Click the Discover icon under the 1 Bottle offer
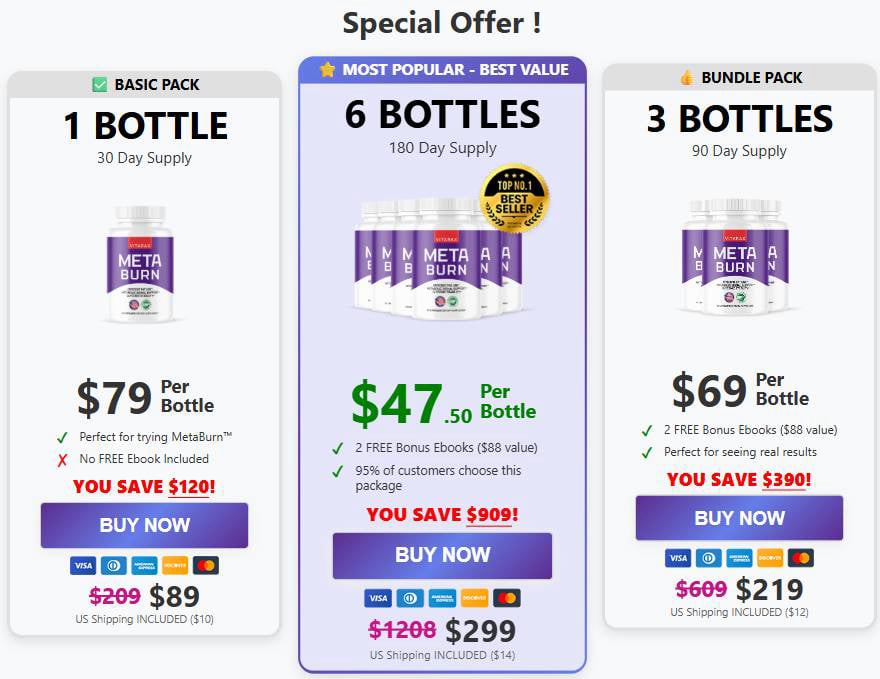Viewport: 880px width, 679px height. [x=175, y=566]
